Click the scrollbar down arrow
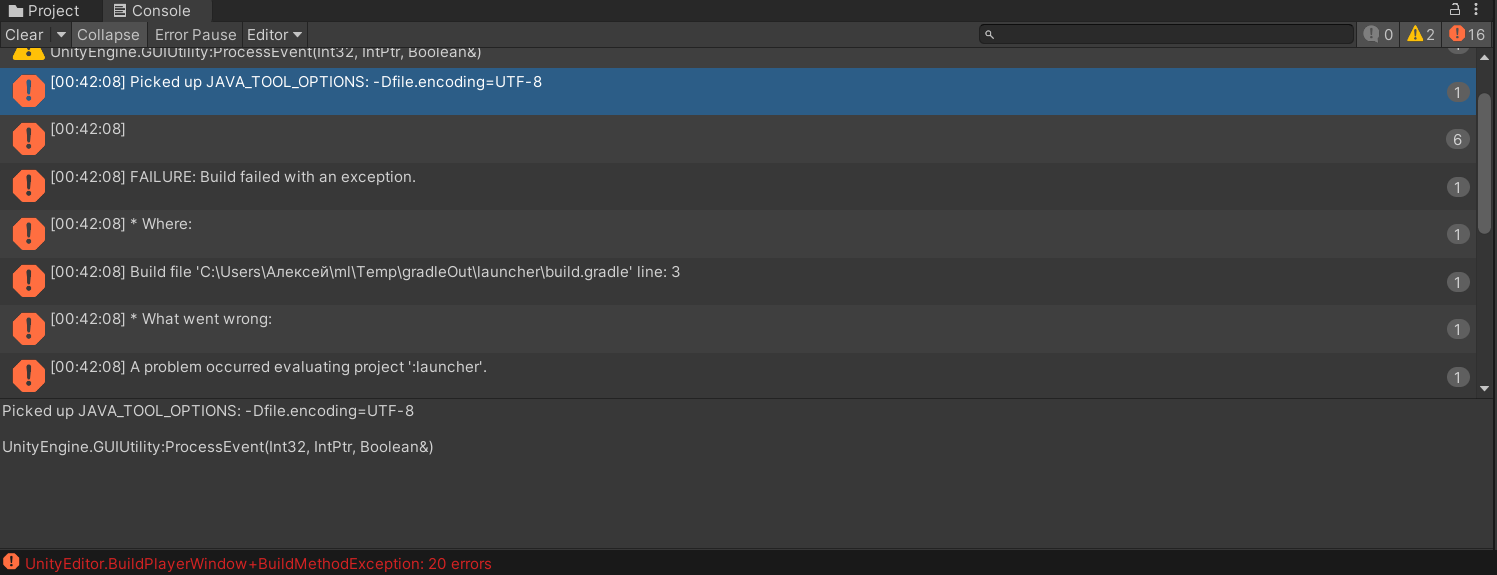The image size is (1497, 575). coord(1485,388)
